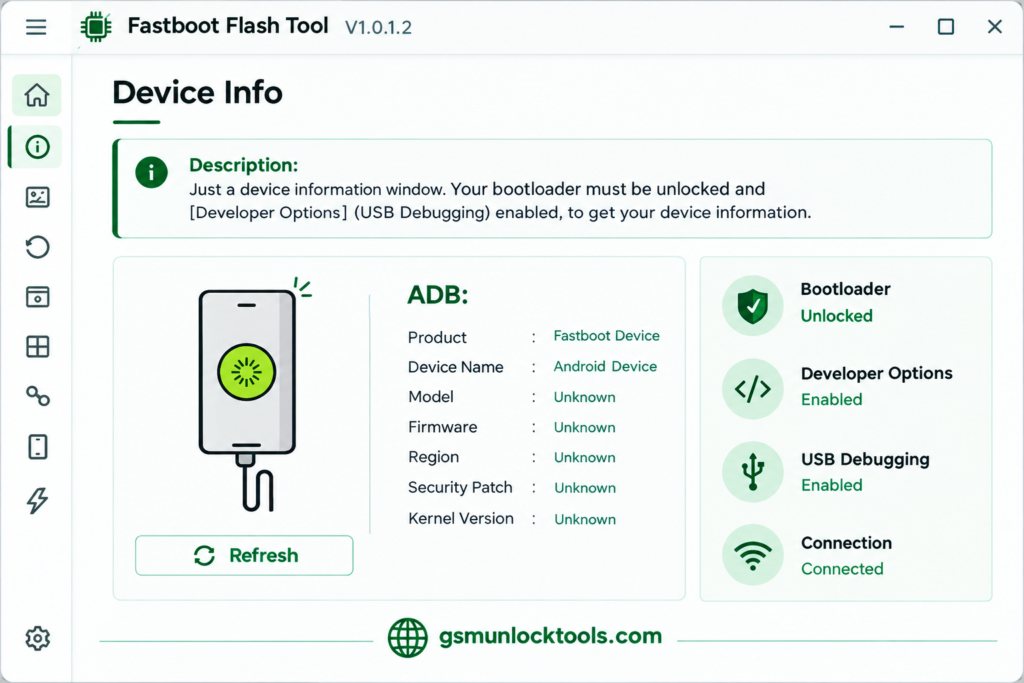
Task: Click the Description: label
Action: [244, 165]
